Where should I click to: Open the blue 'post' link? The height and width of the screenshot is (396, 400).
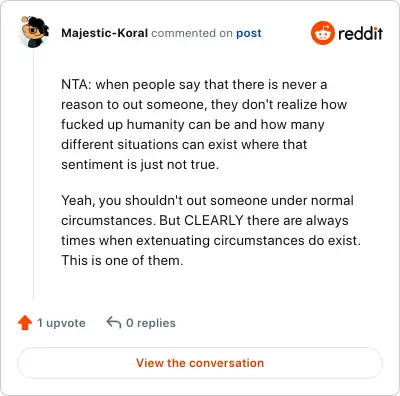coord(249,33)
